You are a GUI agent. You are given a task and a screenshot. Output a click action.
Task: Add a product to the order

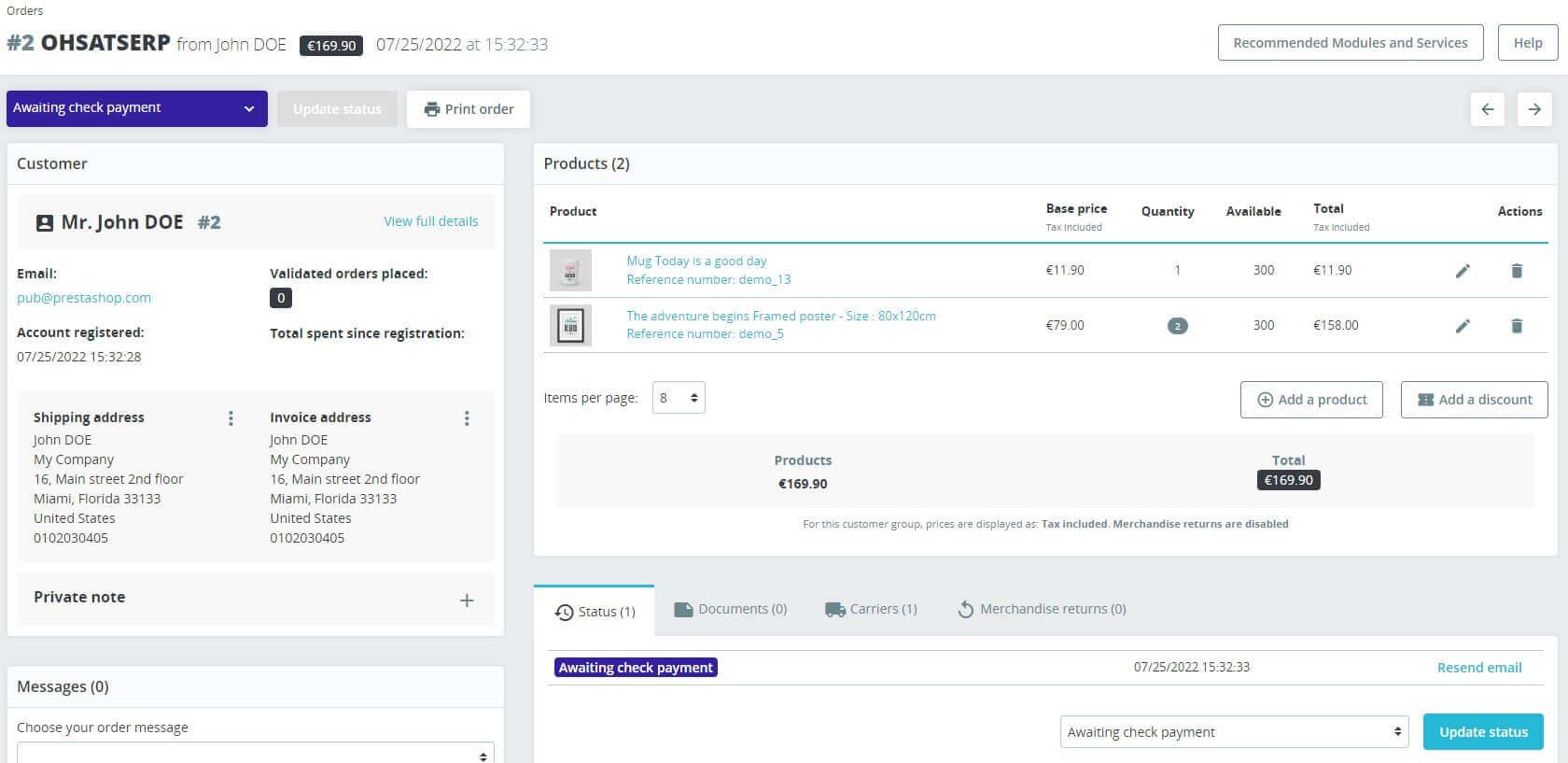point(1311,400)
